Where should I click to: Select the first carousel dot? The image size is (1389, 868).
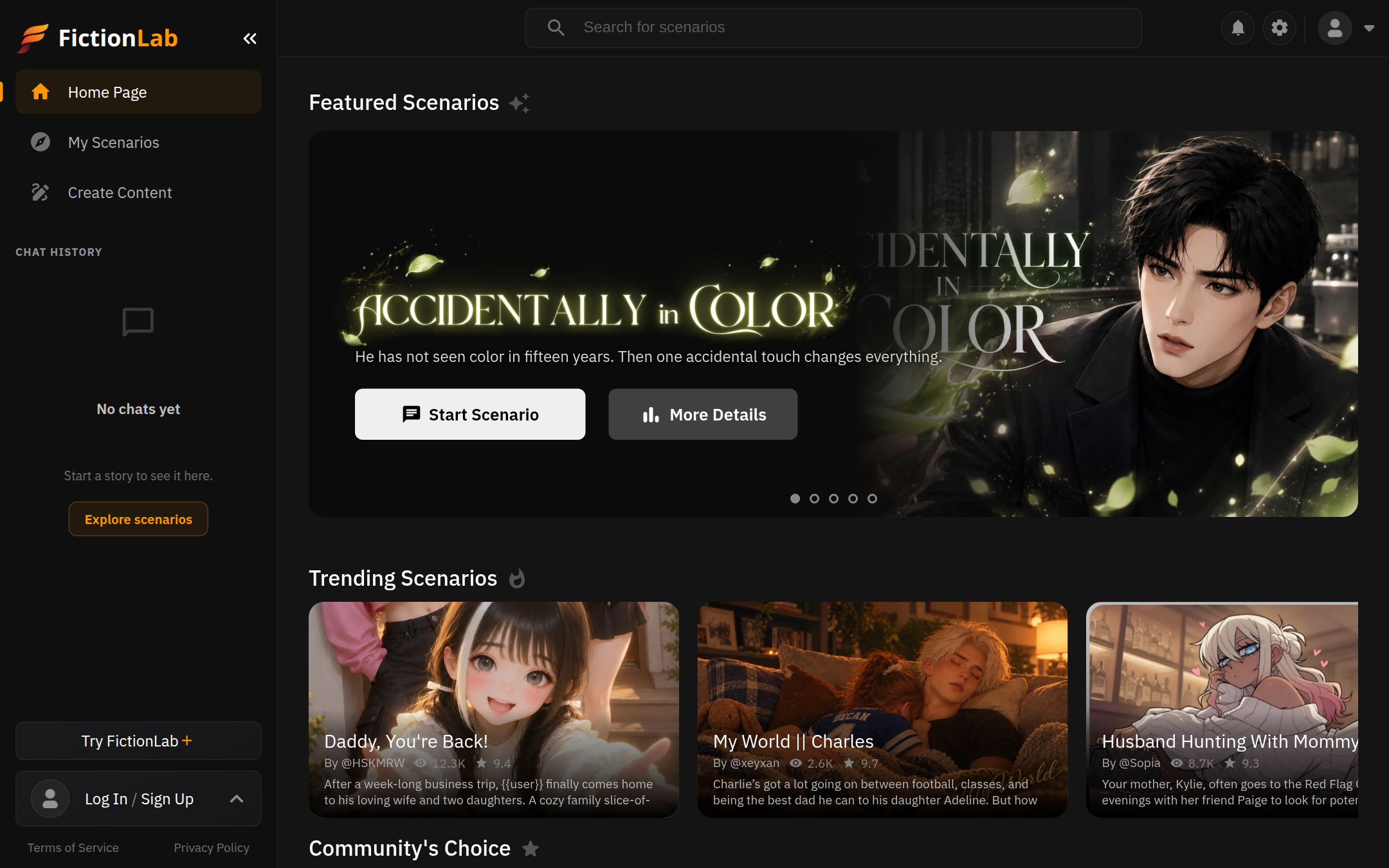(x=795, y=498)
